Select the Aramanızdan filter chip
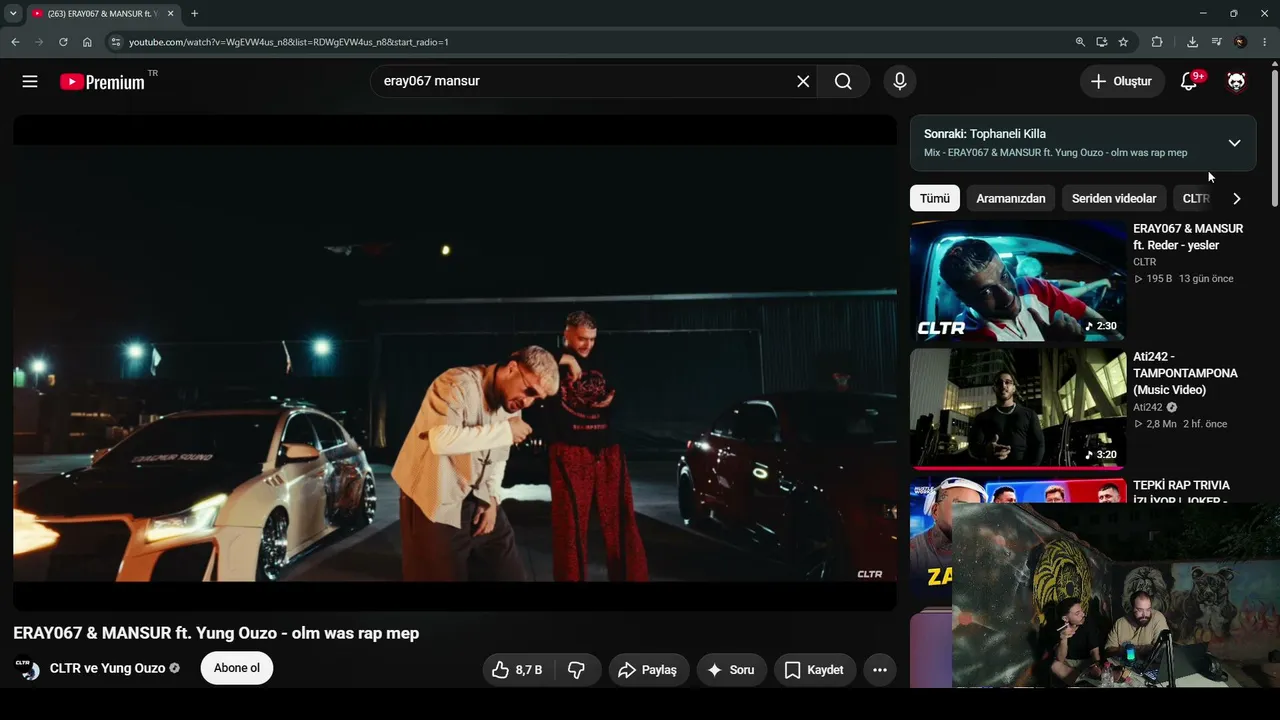This screenshot has height=720, width=1280. click(x=1011, y=198)
